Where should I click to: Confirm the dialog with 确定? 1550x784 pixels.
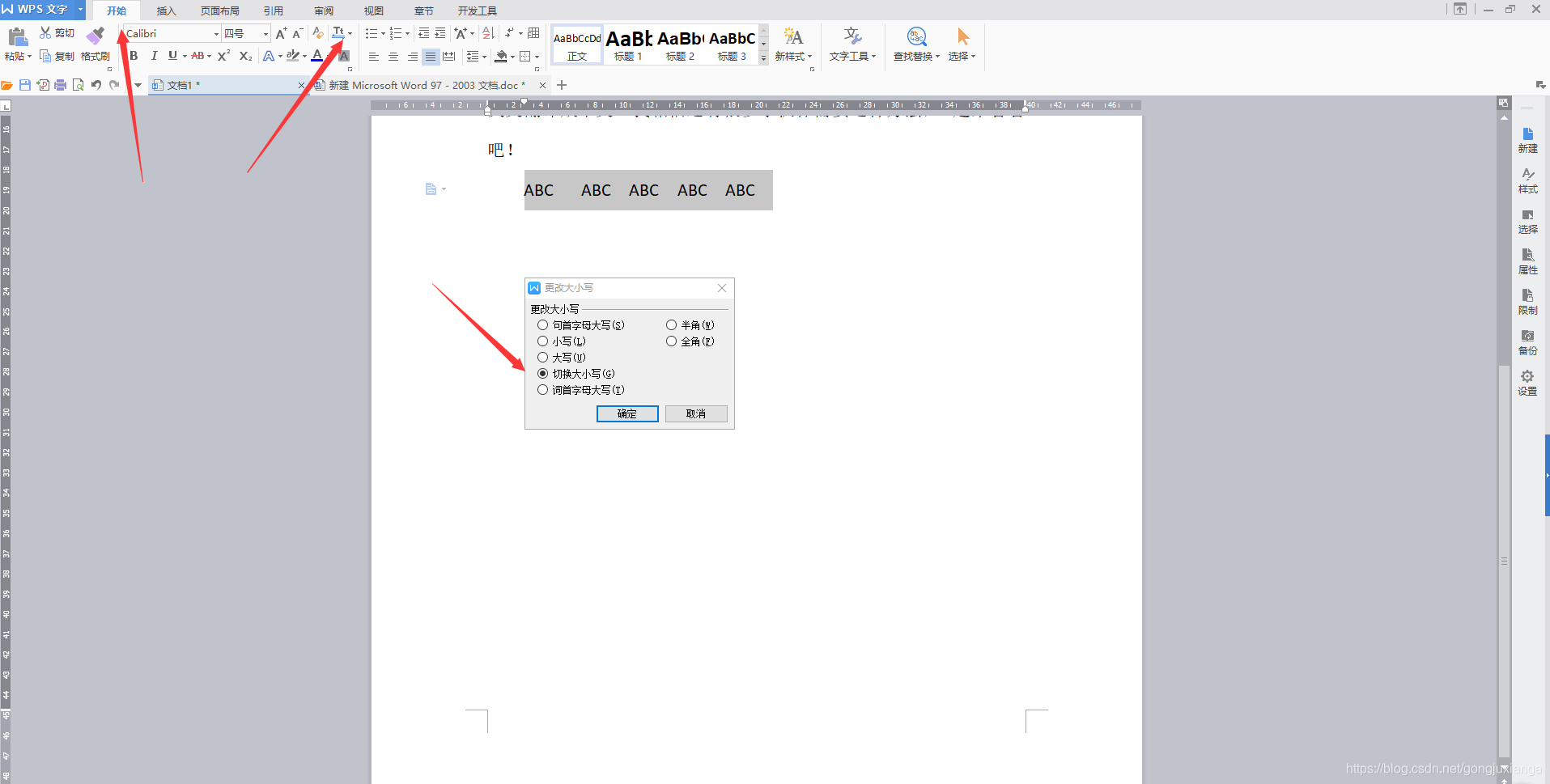(627, 413)
